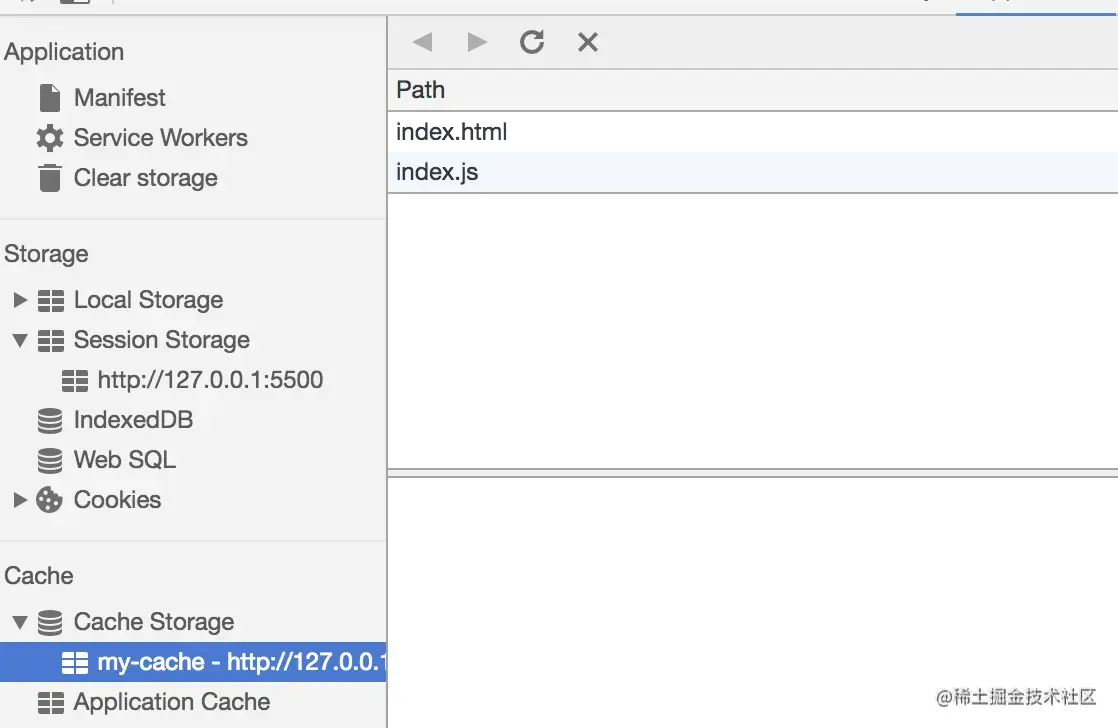Open the Service Workers section
The width and height of the screenshot is (1118, 728).
(161, 138)
